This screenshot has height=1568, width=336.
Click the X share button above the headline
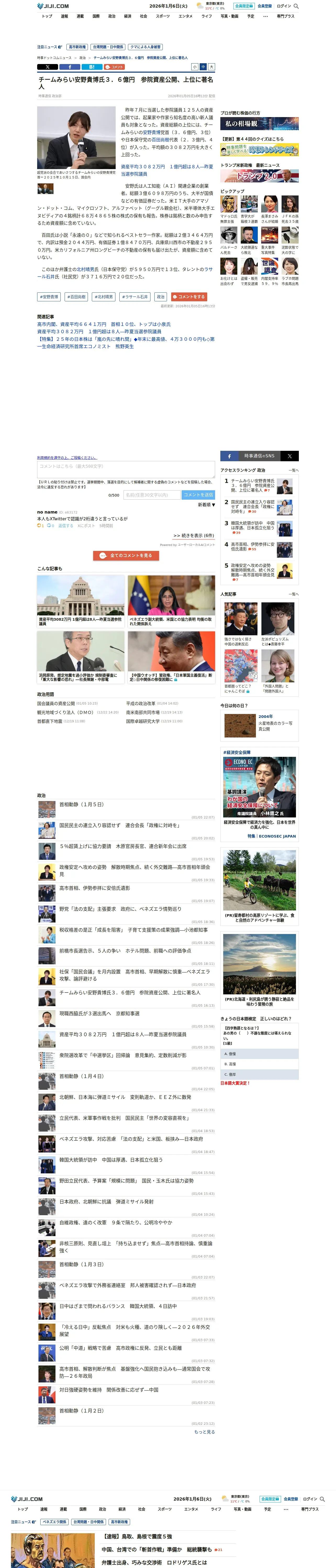tap(48, 67)
